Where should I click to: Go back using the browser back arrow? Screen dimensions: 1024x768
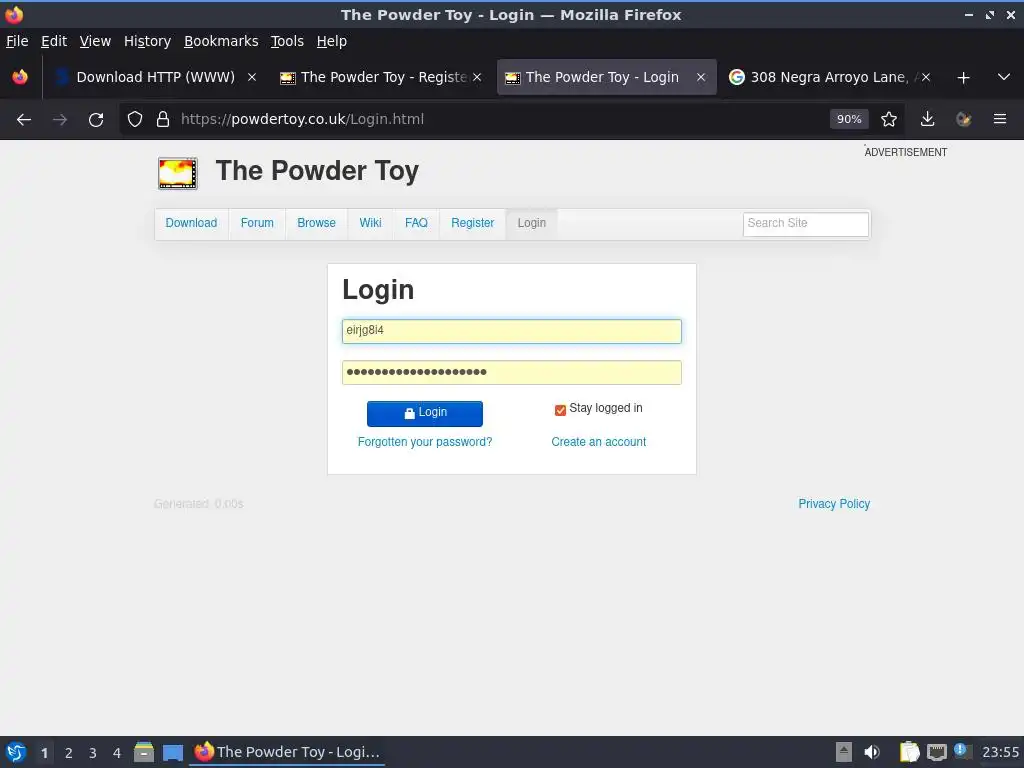coord(24,120)
